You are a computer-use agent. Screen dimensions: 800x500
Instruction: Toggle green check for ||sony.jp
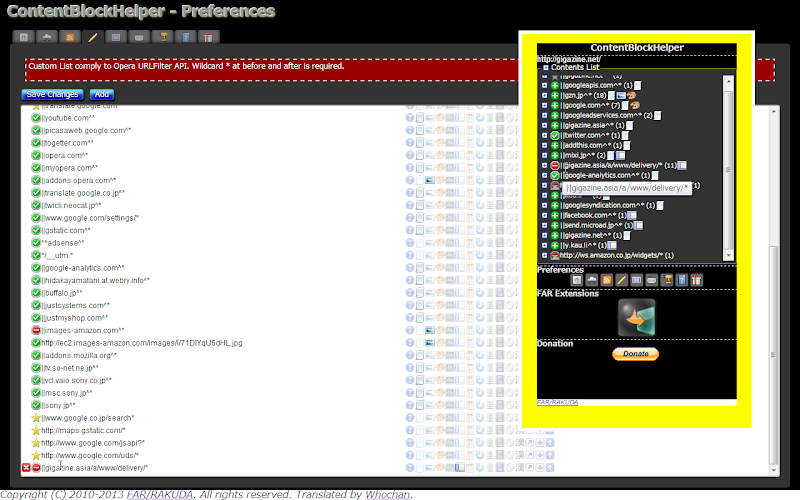click(36, 406)
